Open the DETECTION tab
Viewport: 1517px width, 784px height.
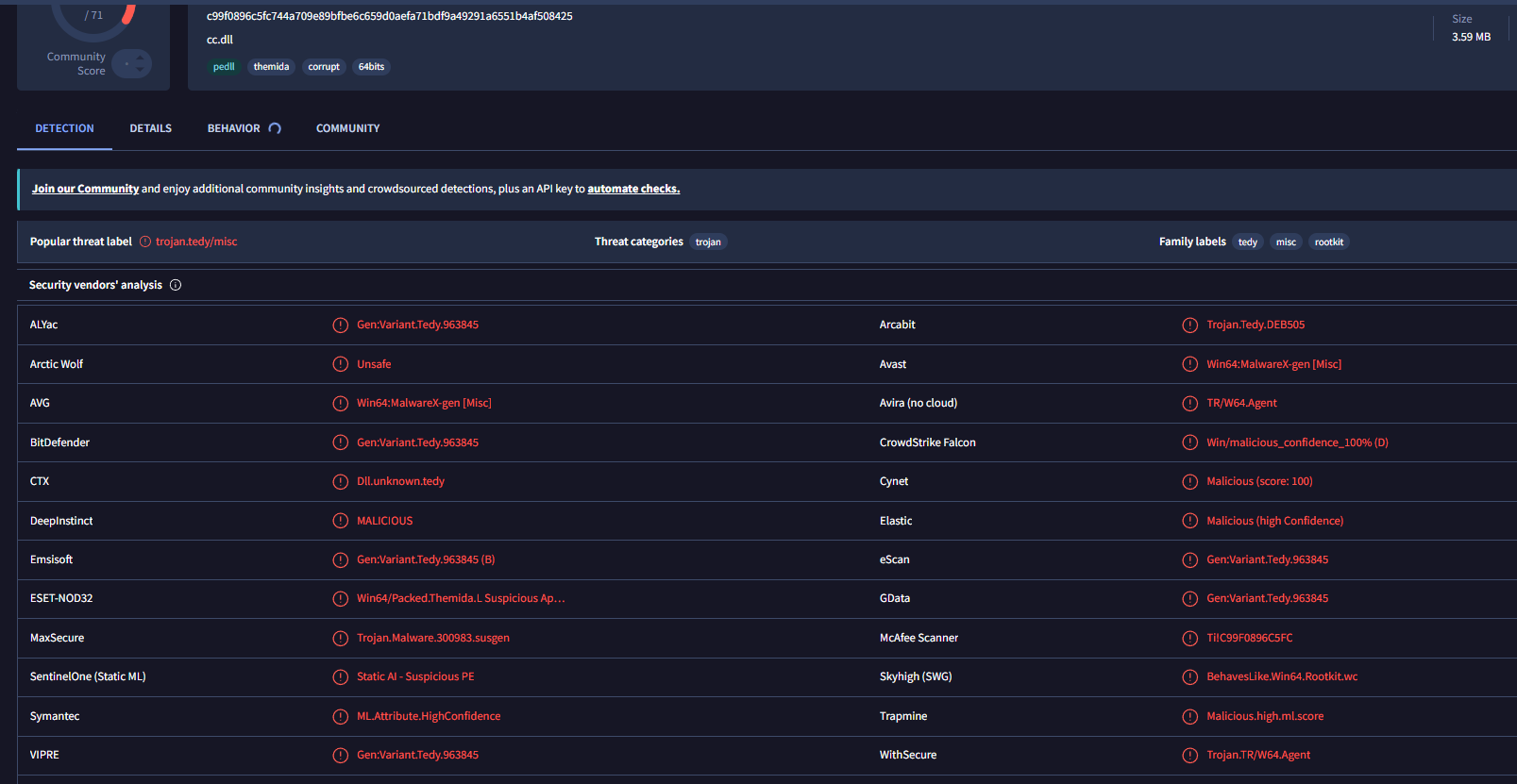64,128
